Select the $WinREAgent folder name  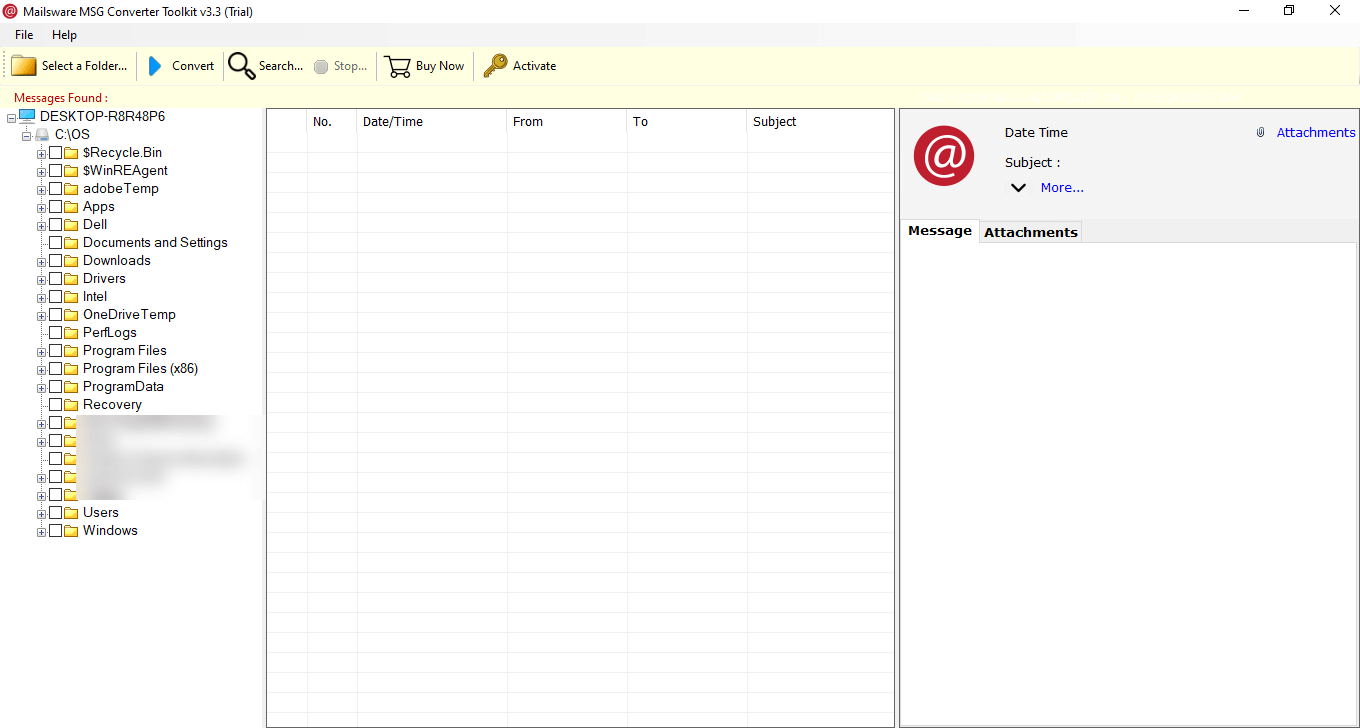coord(125,171)
